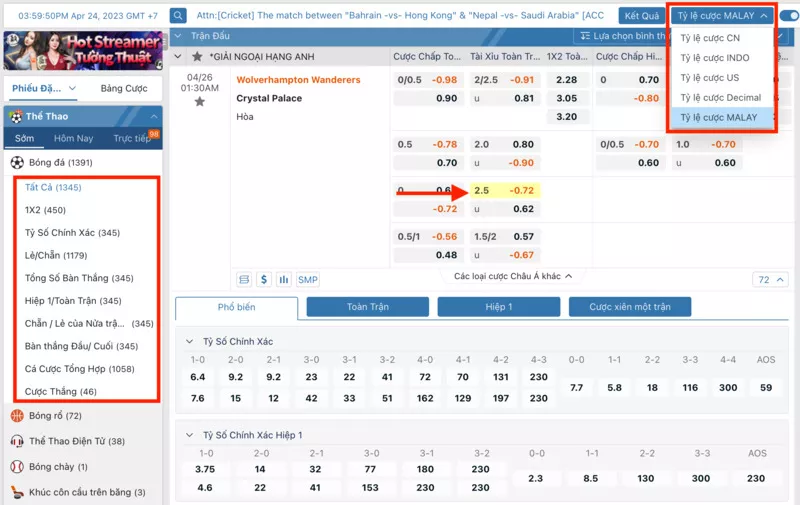Select the Phổ biến tab
Screen dimensions: 800x505
coord(236,307)
